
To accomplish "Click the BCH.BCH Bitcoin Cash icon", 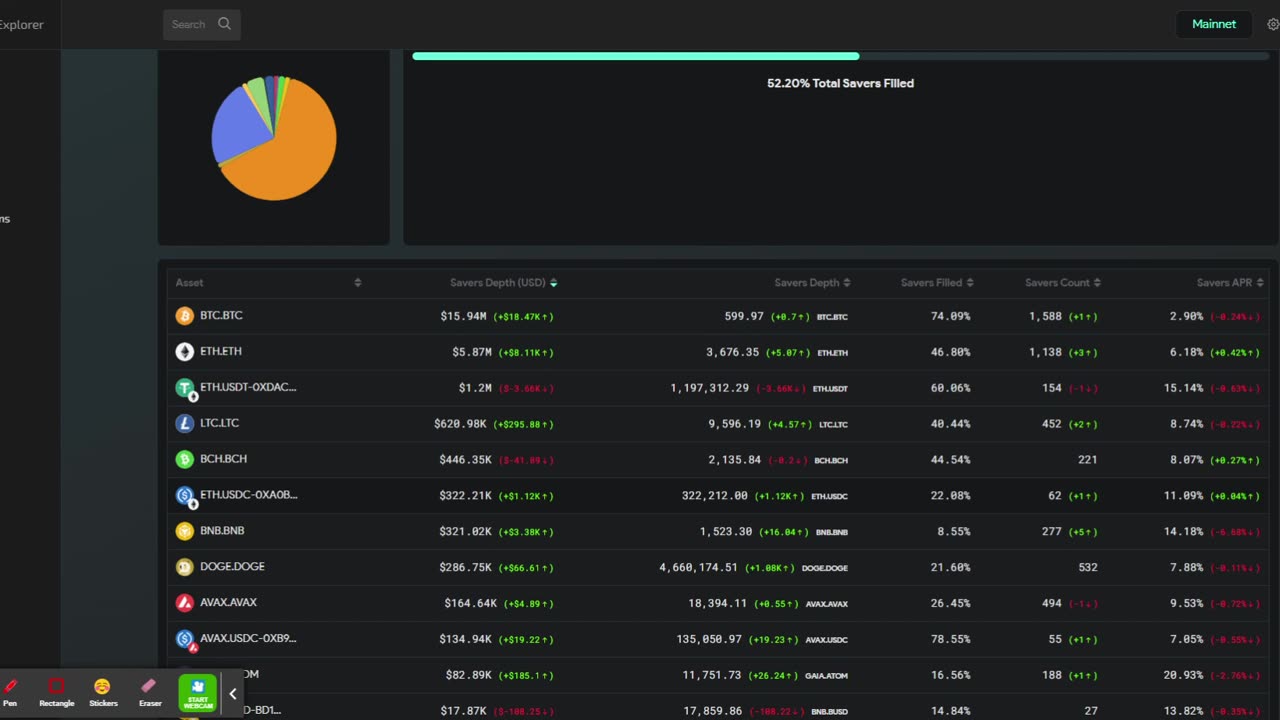I will pyautogui.click(x=185, y=460).
